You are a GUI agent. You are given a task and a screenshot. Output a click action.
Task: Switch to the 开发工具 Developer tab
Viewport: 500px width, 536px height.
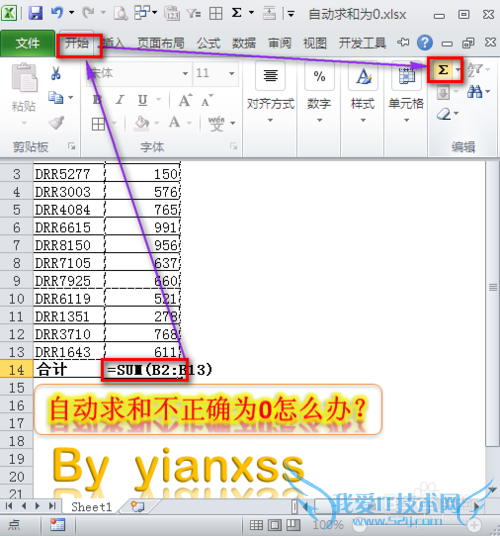[x=362, y=43]
